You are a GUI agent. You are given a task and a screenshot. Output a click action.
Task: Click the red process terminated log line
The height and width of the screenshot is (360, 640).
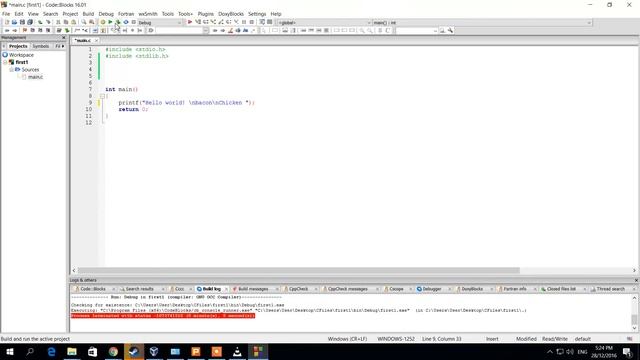point(163,316)
